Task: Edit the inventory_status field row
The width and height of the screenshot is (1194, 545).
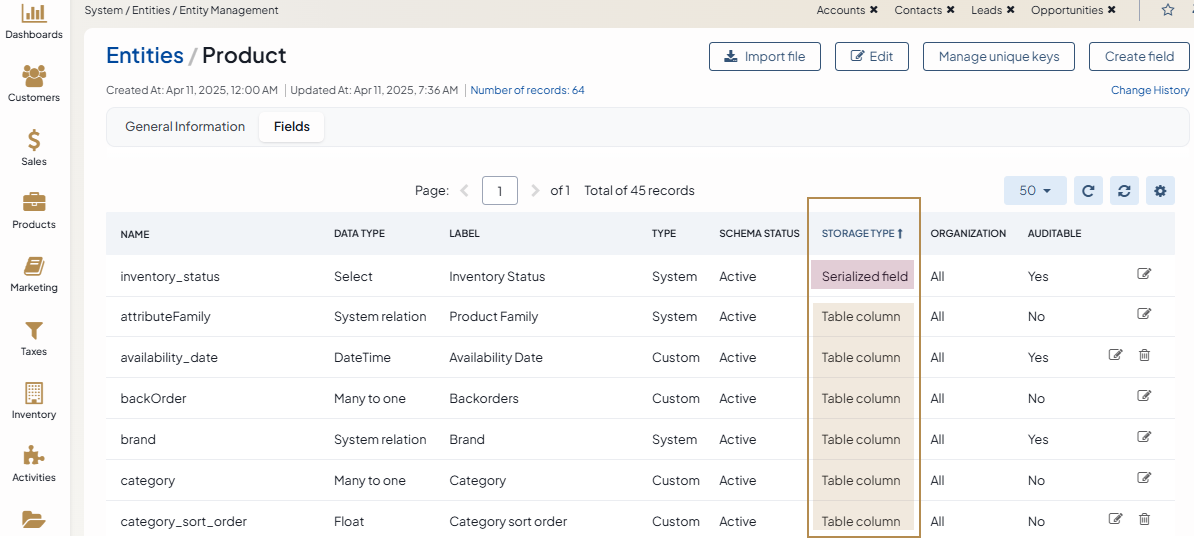Action: [x=1144, y=273]
